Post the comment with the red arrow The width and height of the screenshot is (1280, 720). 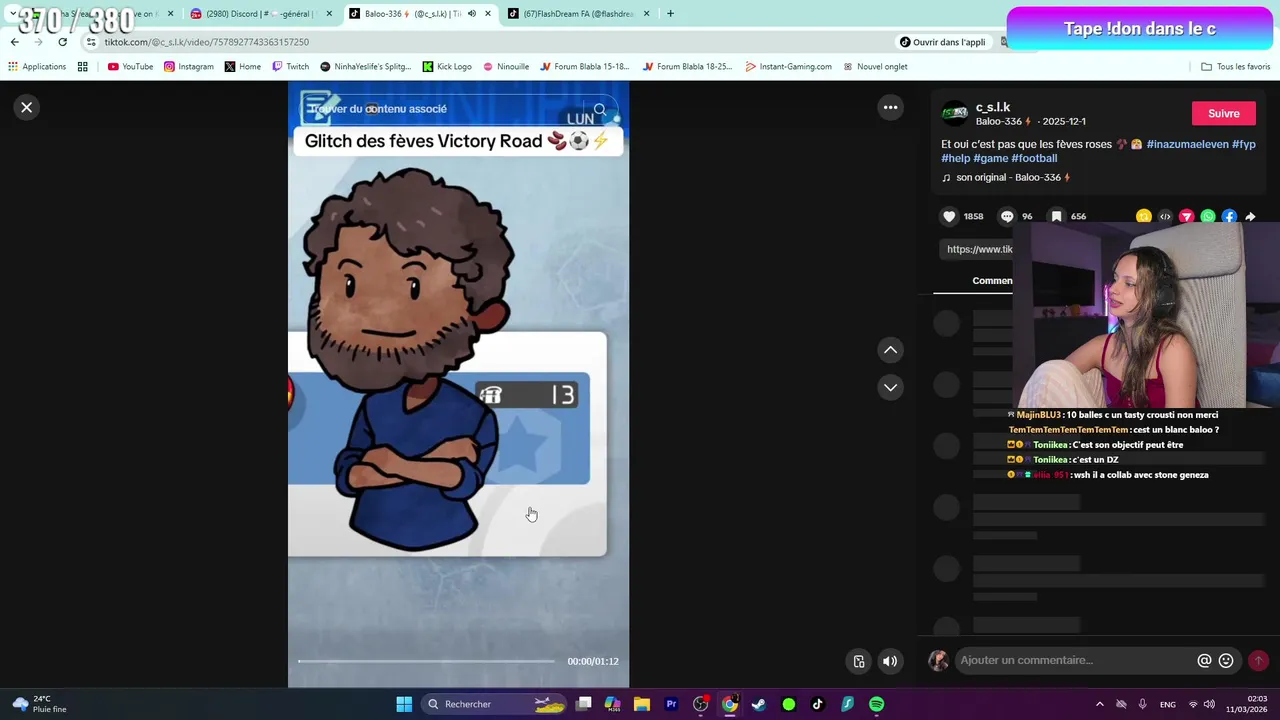[1258, 660]
